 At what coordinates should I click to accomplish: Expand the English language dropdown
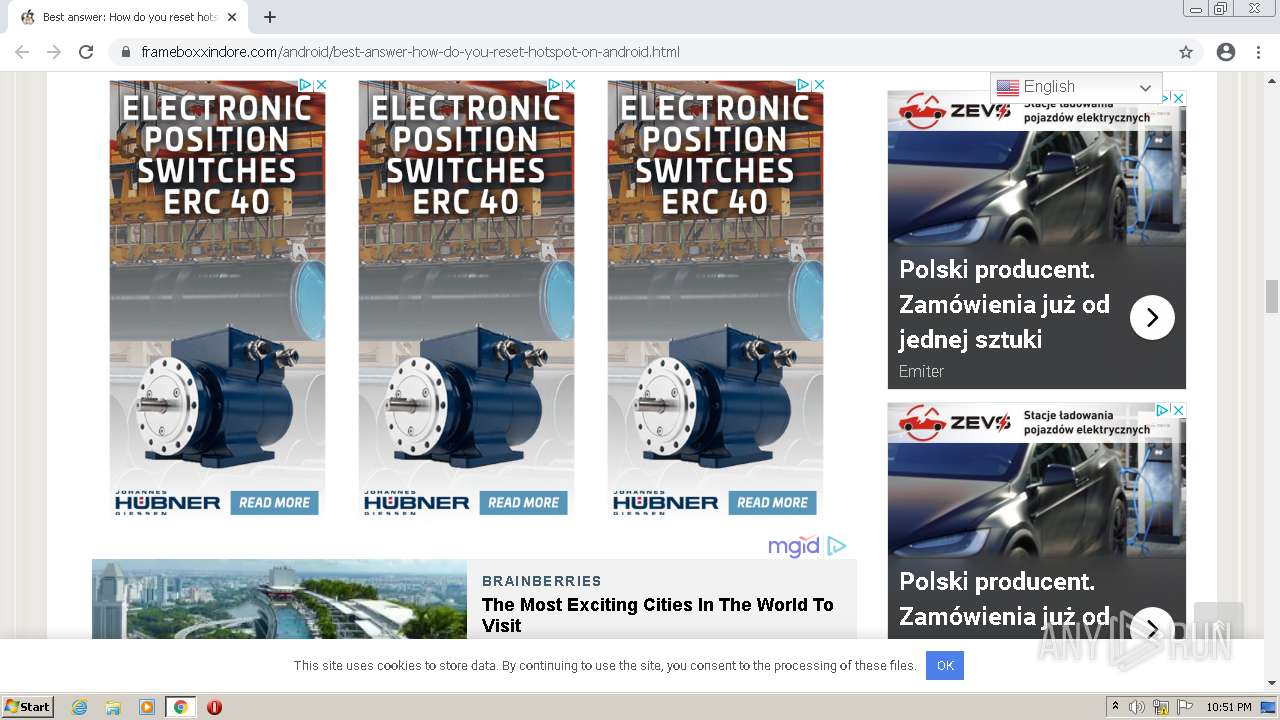pos(1076,87)
